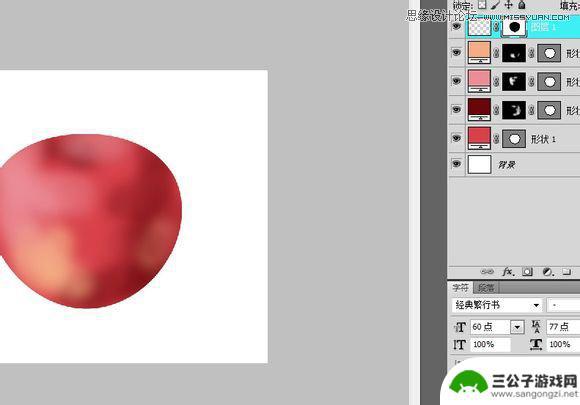Image resolution: width=580 pixels, height=405 pixels.
Task: Switch to the 段落 tab
Action: click(x=486, y=288)
